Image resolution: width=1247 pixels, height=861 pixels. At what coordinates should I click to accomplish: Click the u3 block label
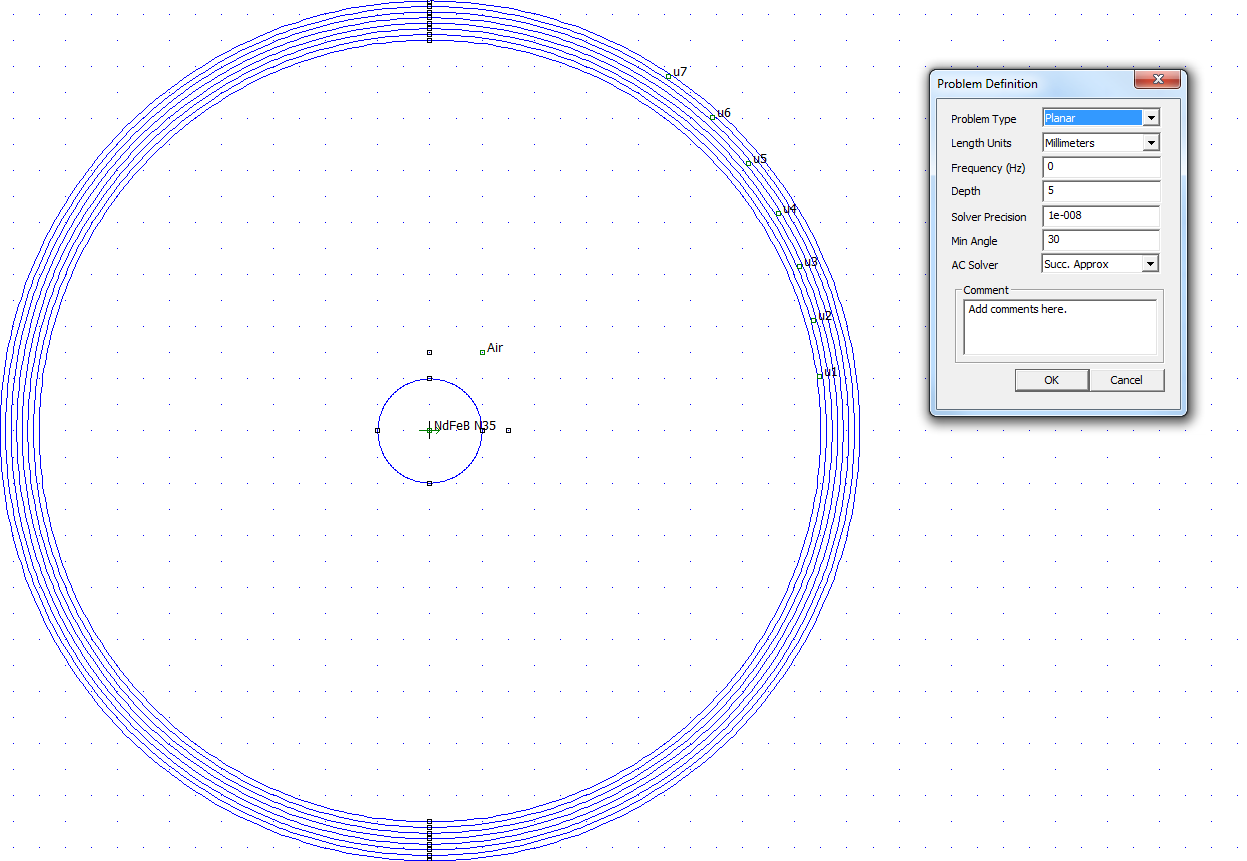pyautogui.click(x=800, y=266)
